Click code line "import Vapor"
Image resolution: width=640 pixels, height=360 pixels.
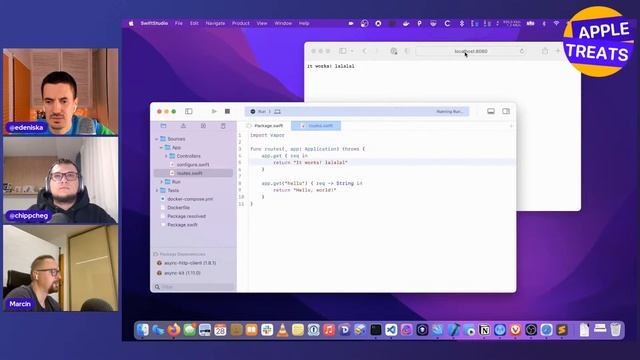[267, 135]
